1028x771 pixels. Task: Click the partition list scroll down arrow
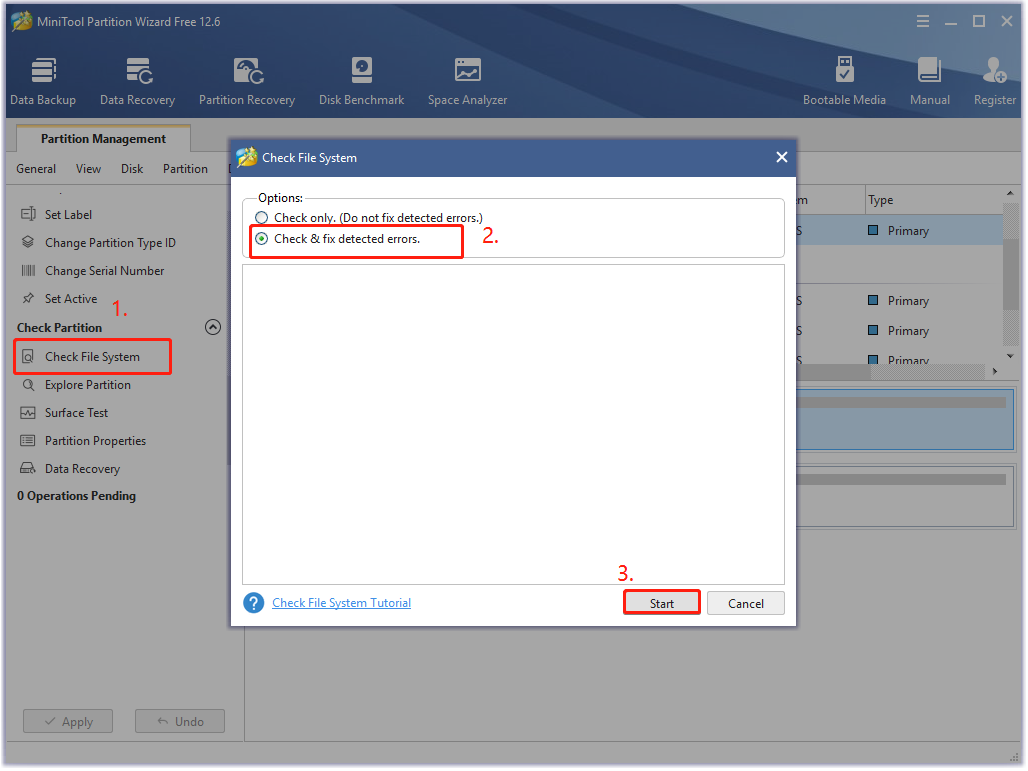pos(1010,356)
